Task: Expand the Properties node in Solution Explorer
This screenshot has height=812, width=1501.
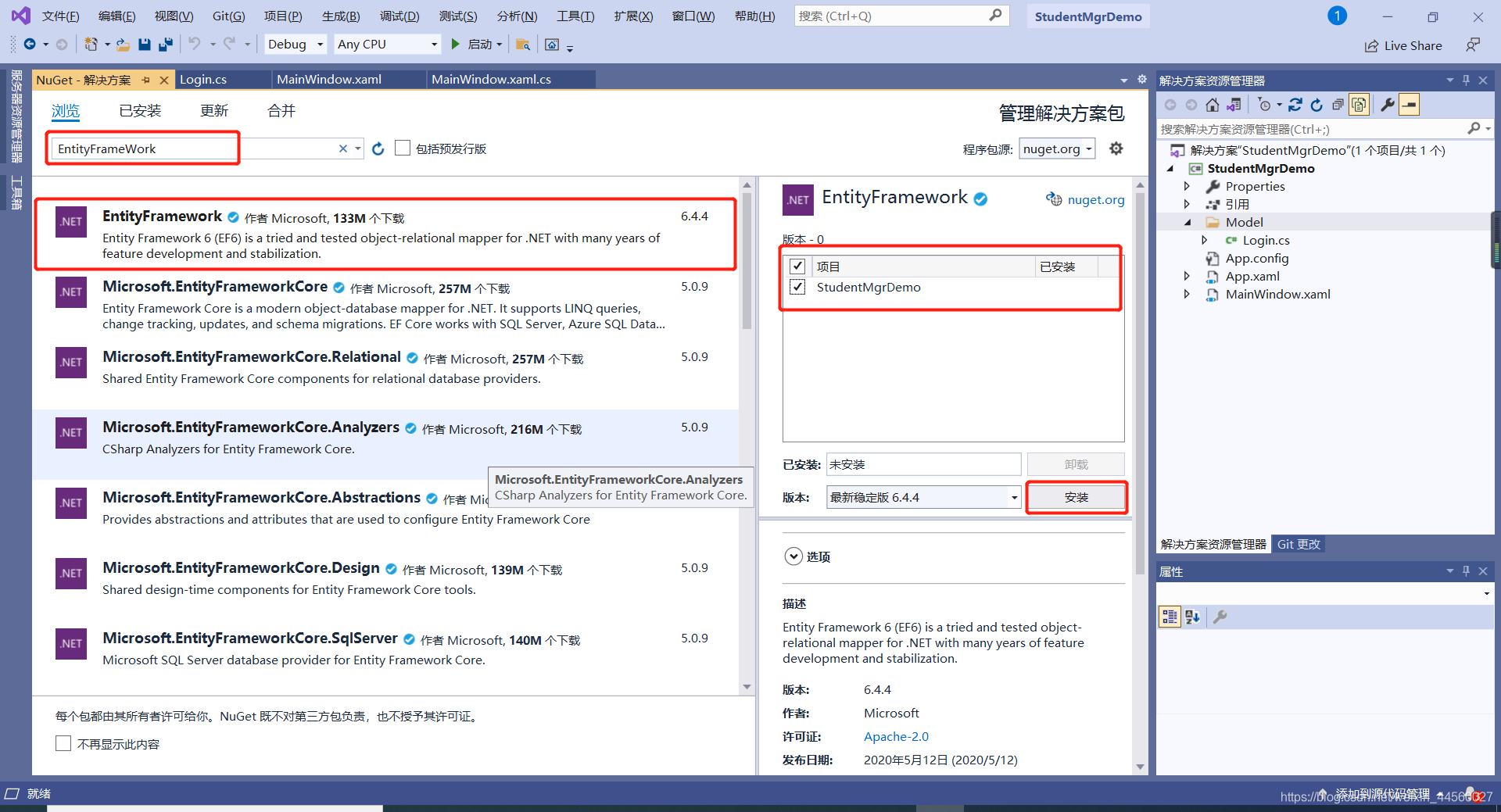Action: (1187, 186)
